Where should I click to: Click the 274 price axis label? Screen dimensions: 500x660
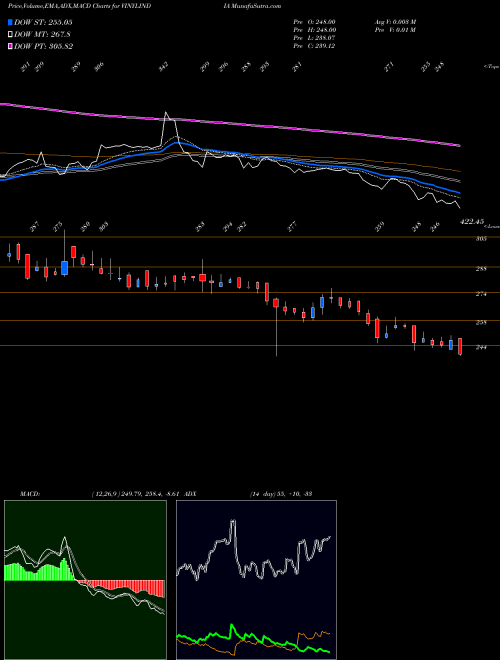pyautogui.click(x=481, y=294)
